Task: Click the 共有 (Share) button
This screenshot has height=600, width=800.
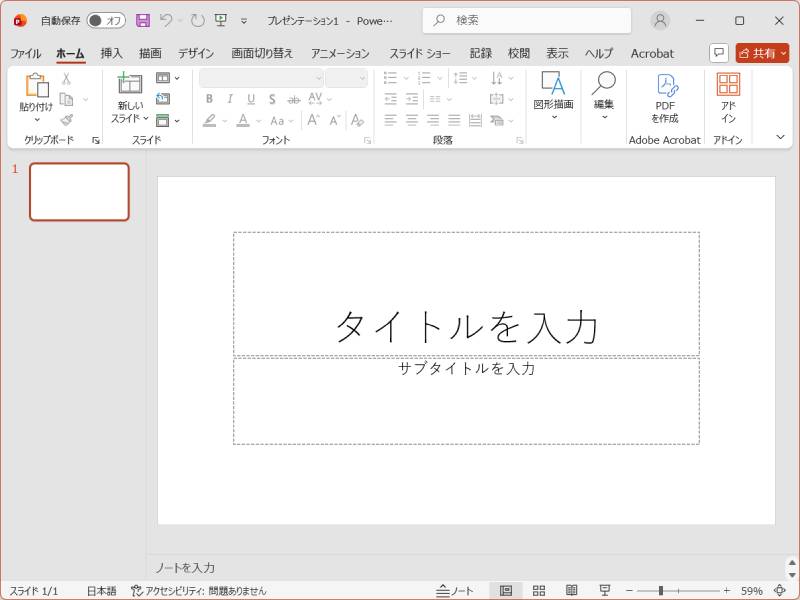Action: pos(761,53)
